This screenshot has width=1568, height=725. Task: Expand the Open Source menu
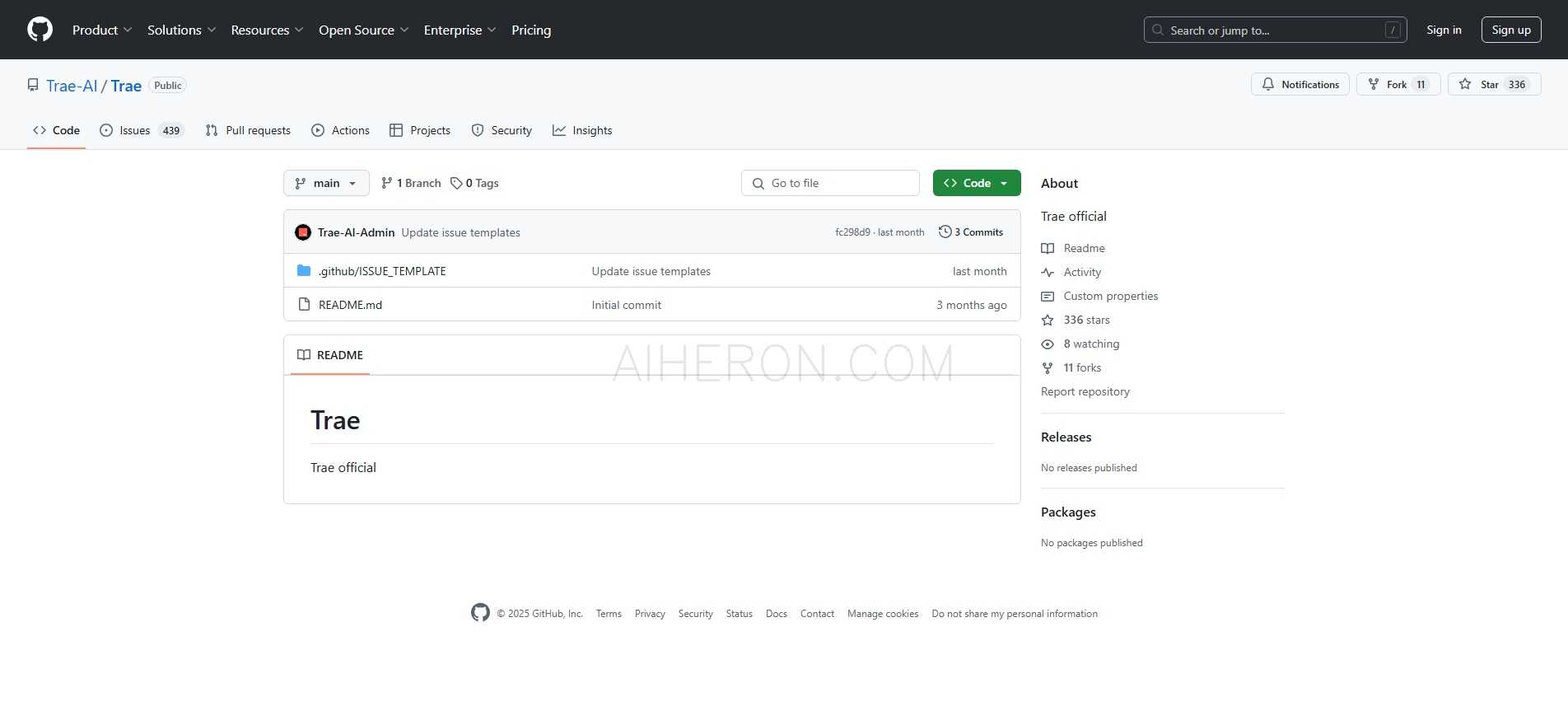tap(363, 30)
